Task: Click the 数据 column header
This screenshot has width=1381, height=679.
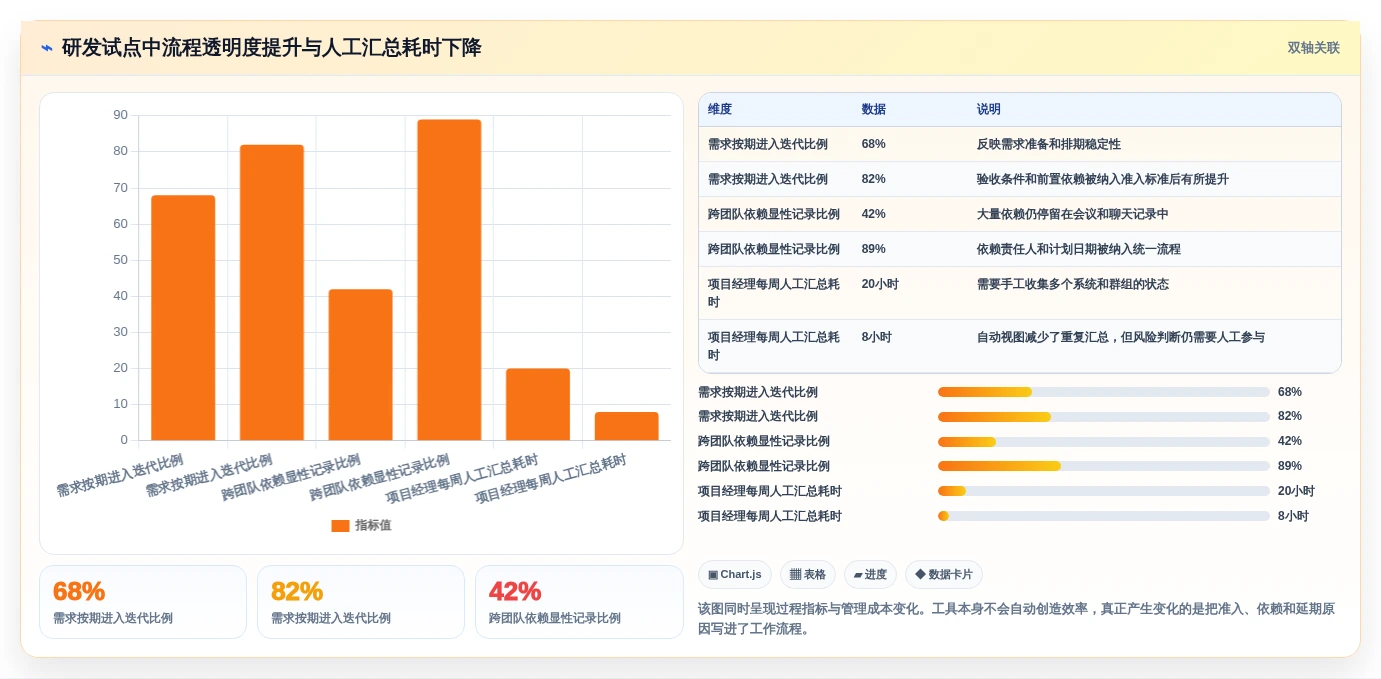Action: 873,109
